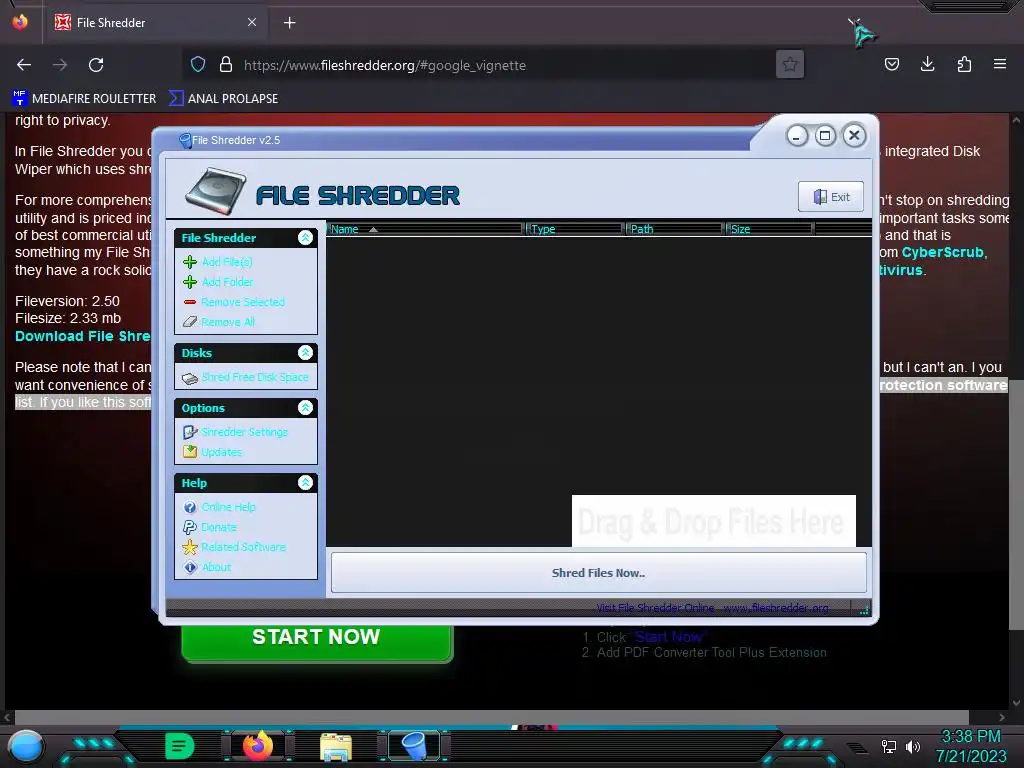Open the Shred Free Disk Space link
This screenshot has height=768, width=1024.
click(255, 377)
